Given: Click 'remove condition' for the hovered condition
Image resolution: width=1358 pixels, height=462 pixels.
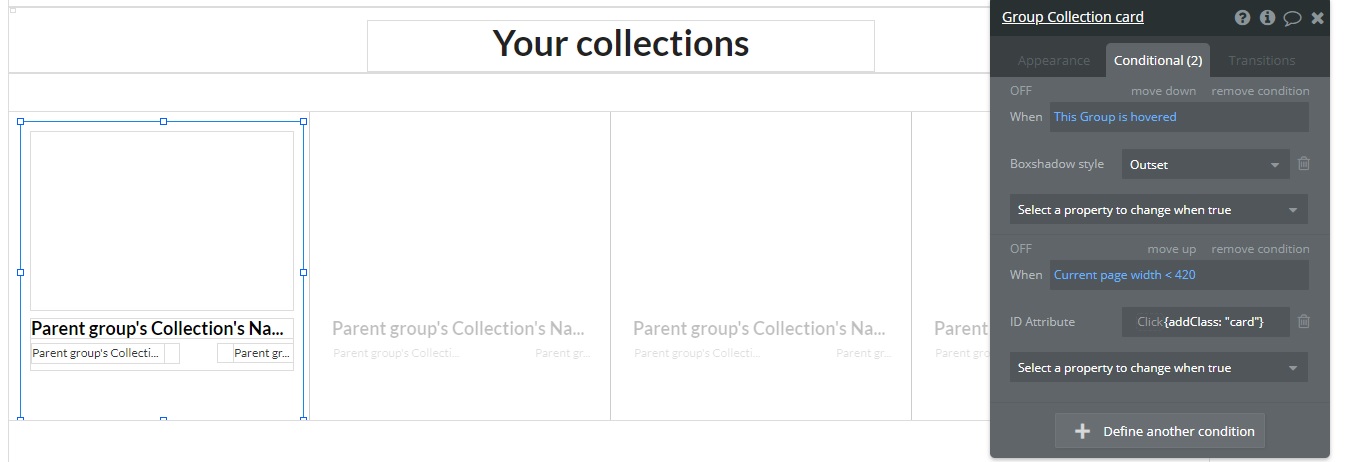Looking at the screenshot, I should [1260, 91].
